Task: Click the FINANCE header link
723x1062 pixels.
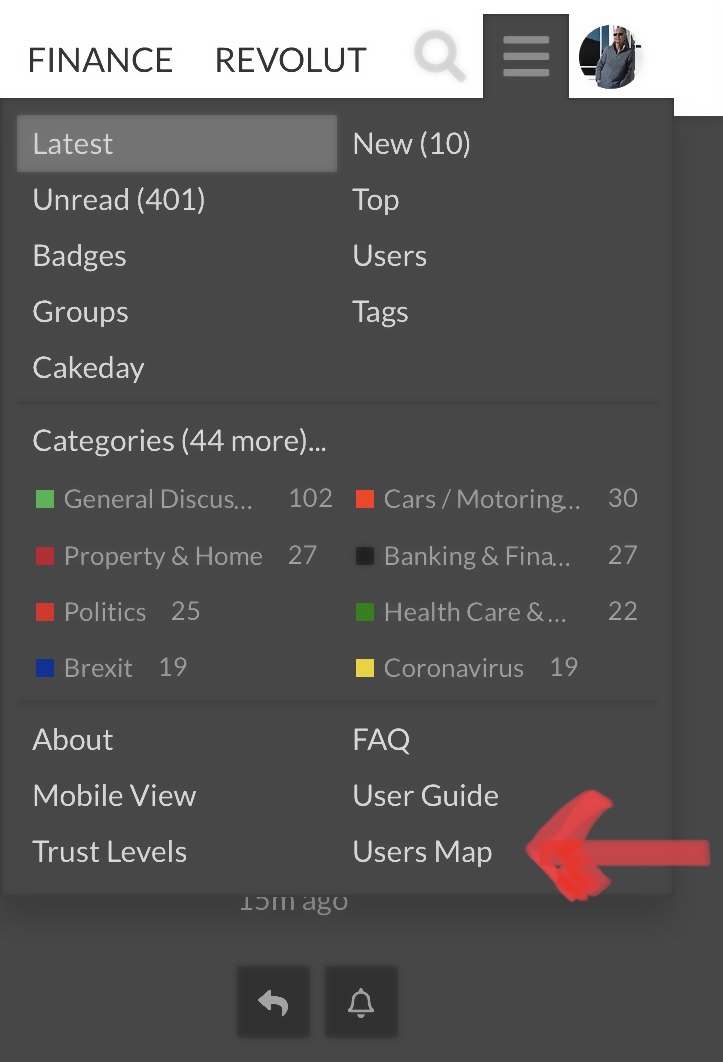Action: coord(100,60)
